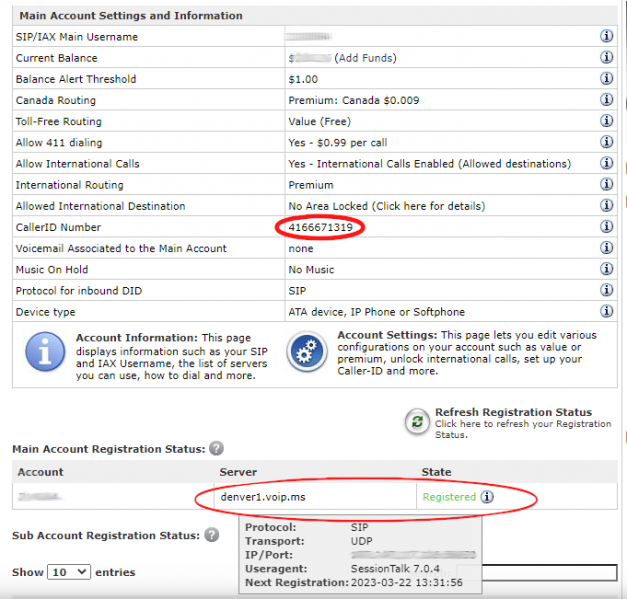Open the Show entries dropdown

[x=69, y=572]
